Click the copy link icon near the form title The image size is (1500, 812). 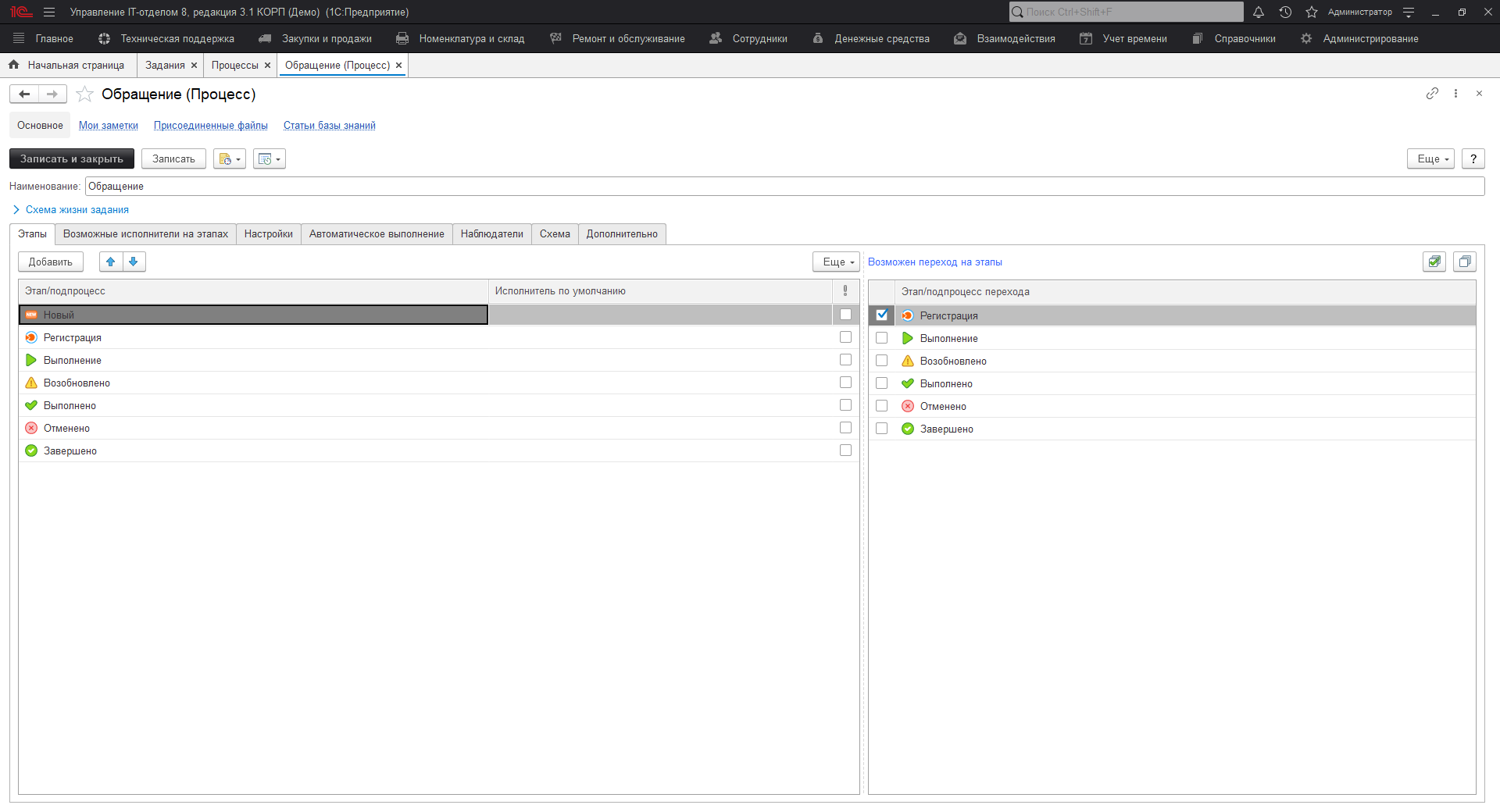[1432, 94]
